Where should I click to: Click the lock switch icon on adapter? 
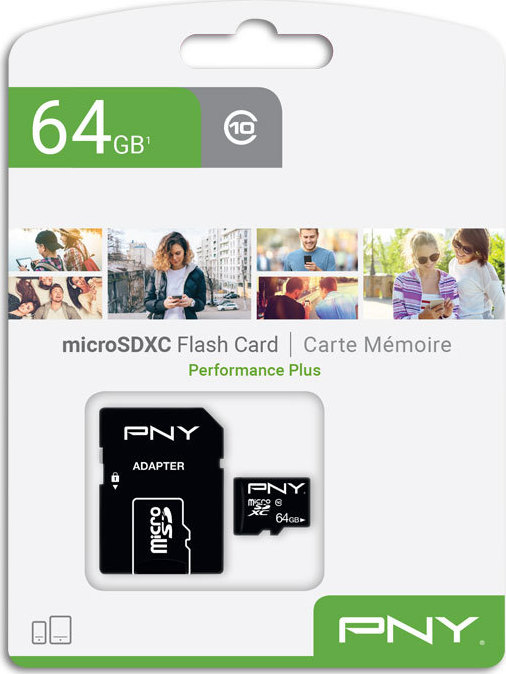(115, 480)
